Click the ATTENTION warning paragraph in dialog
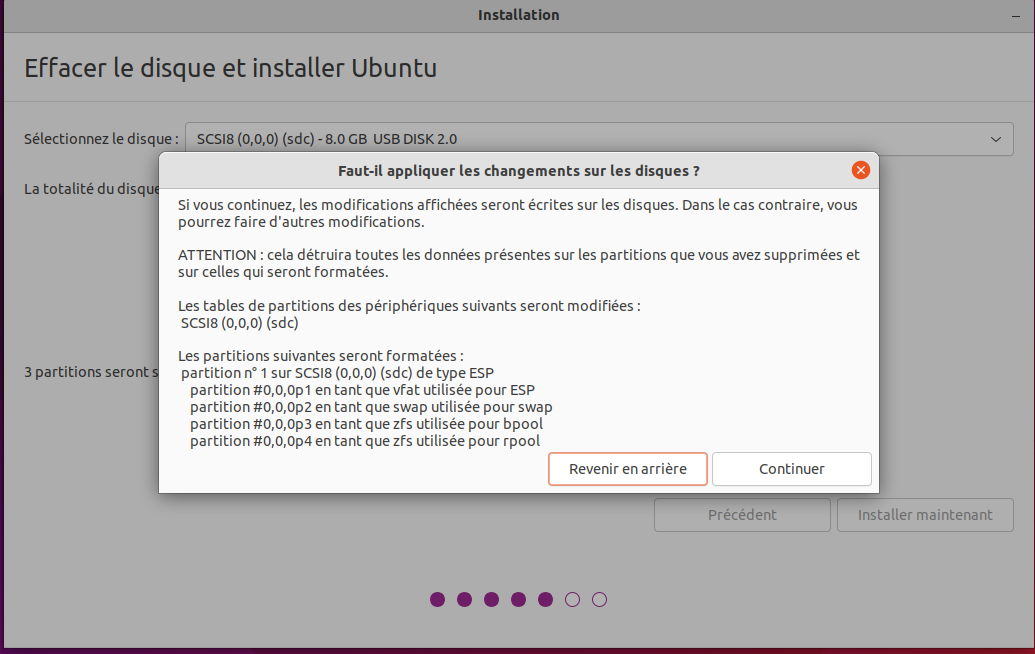The height and width of the screenshot is (654, 1035). tap(518, 264)
